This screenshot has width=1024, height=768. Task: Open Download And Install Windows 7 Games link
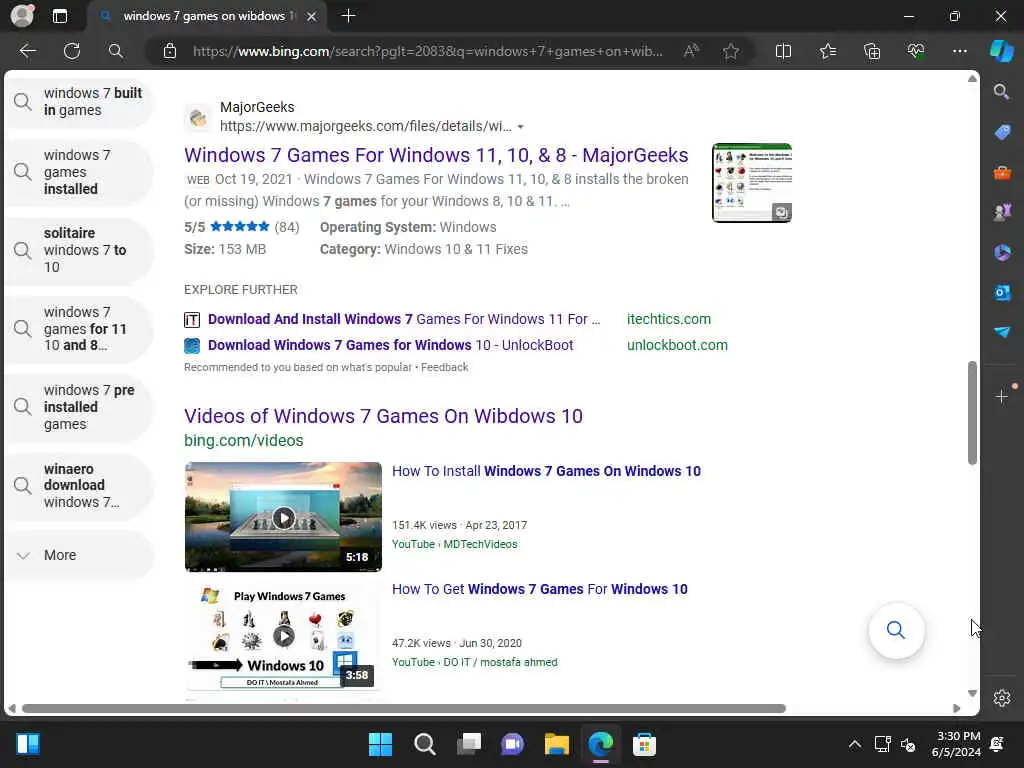(x=404, y=319)
